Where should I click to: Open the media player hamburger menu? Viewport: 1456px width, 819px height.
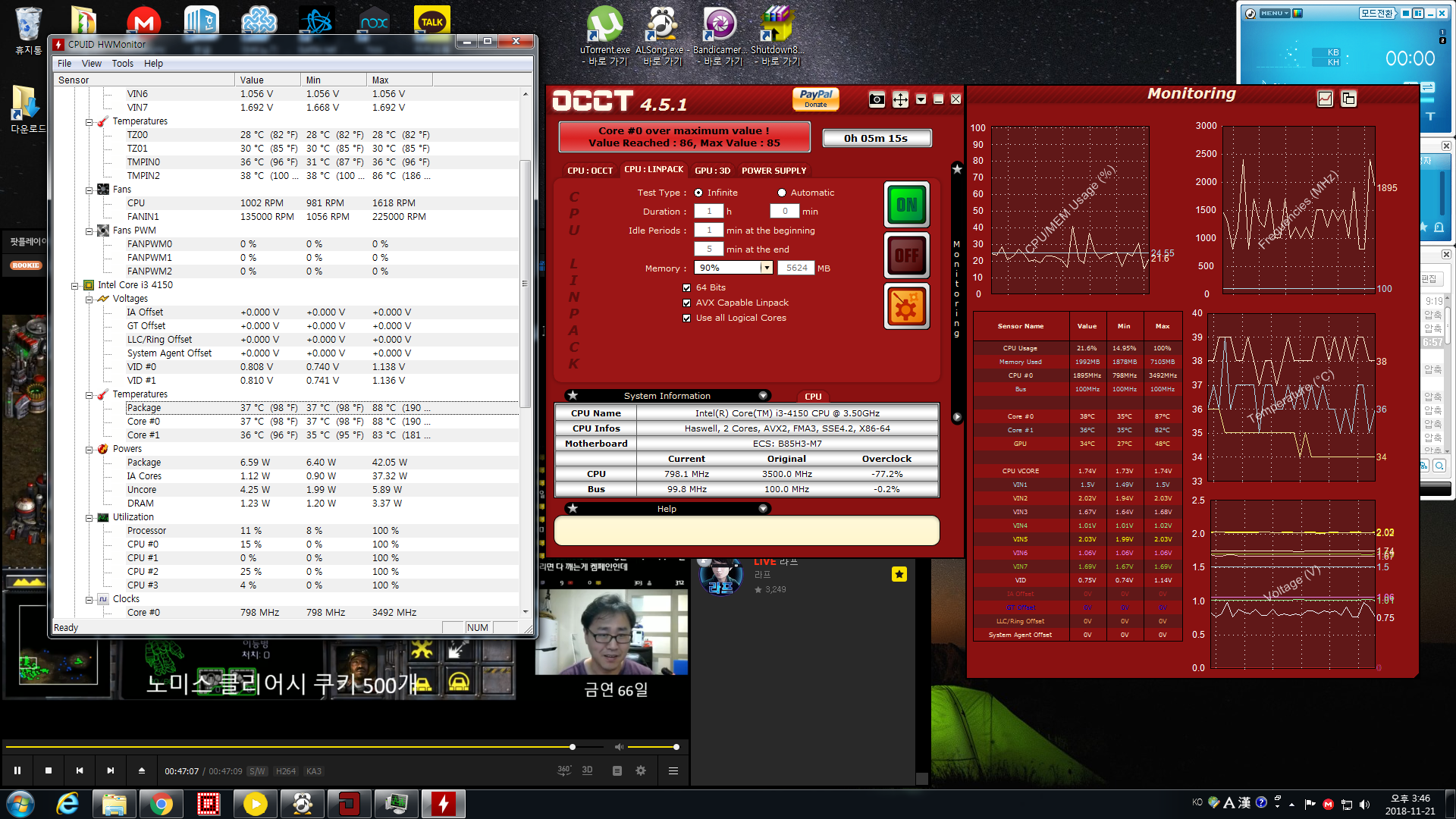tap(673, 770)
